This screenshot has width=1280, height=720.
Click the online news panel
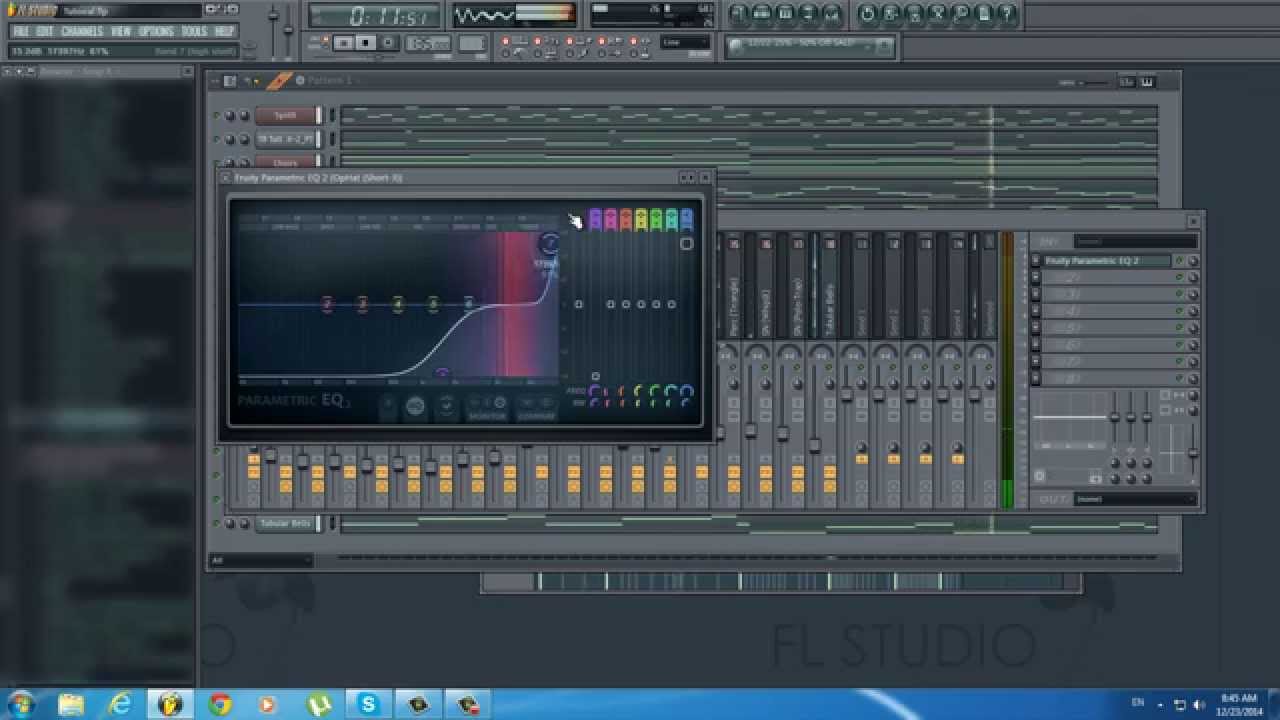coord(810,46)
